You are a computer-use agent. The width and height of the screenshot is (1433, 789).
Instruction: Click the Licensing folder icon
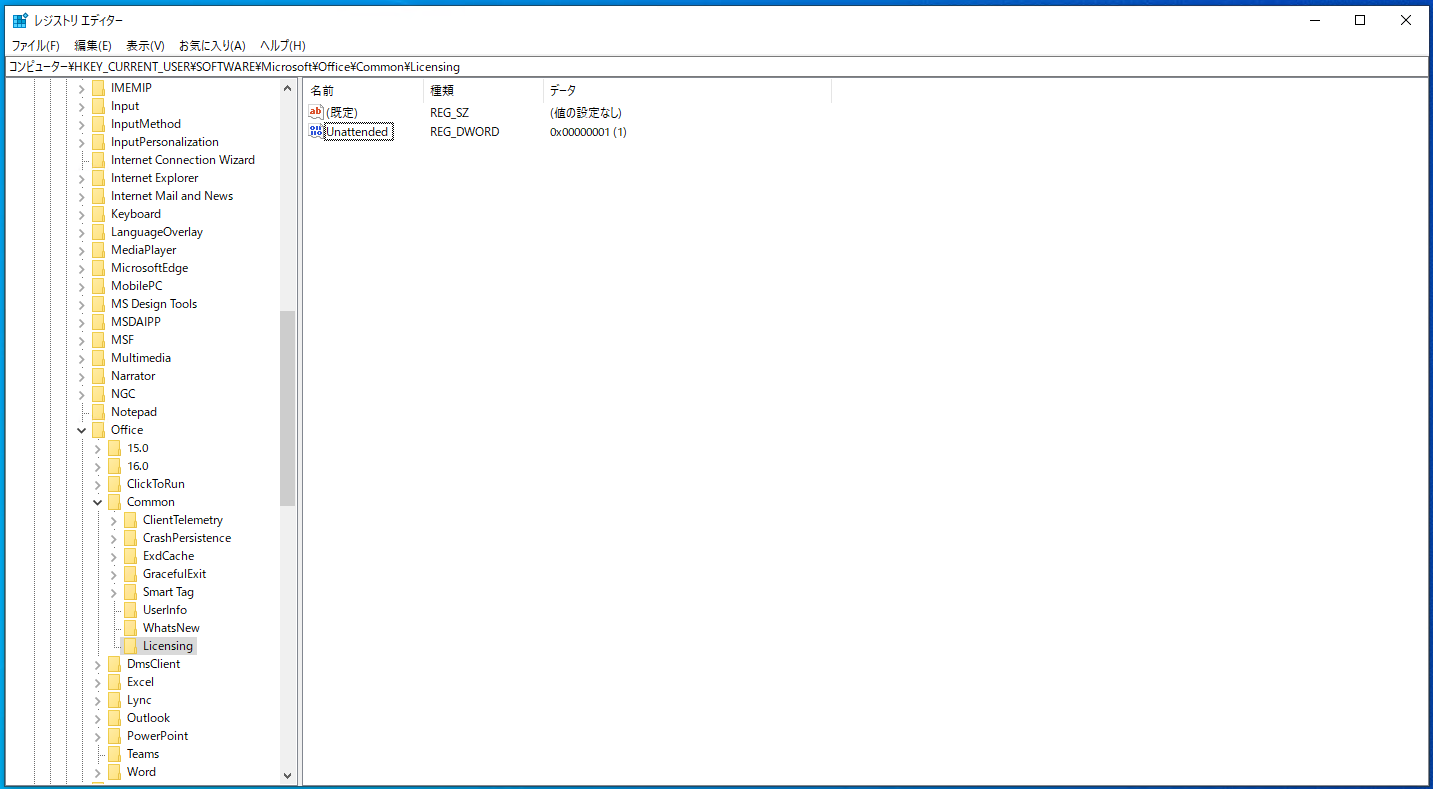131,646
